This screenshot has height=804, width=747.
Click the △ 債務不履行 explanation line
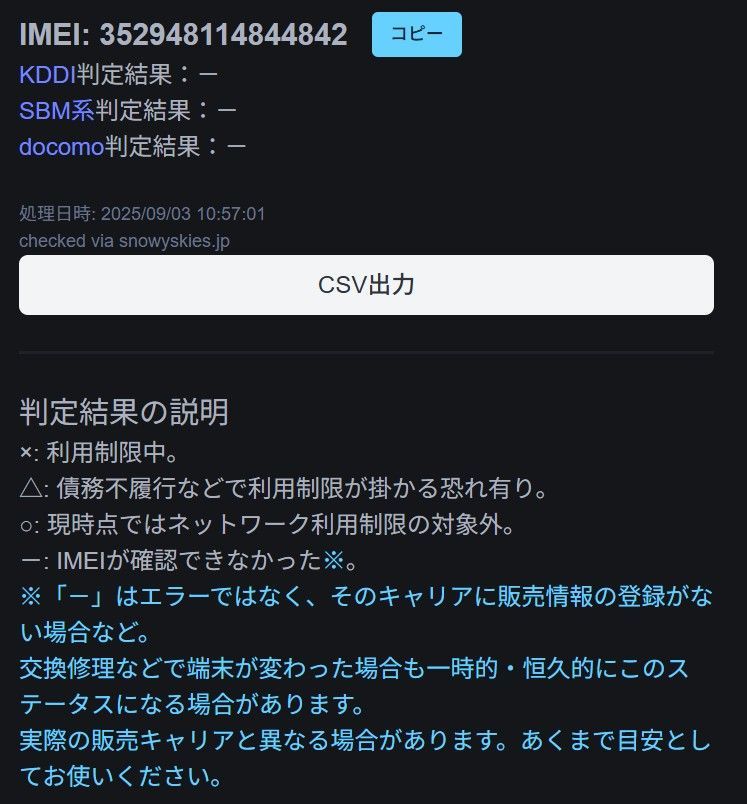284,488
